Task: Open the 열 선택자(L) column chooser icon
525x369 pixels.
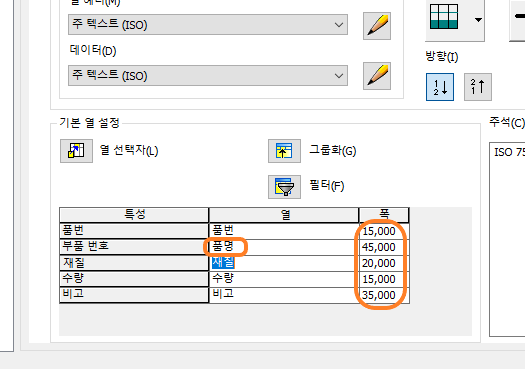Action: click(76, 151)
